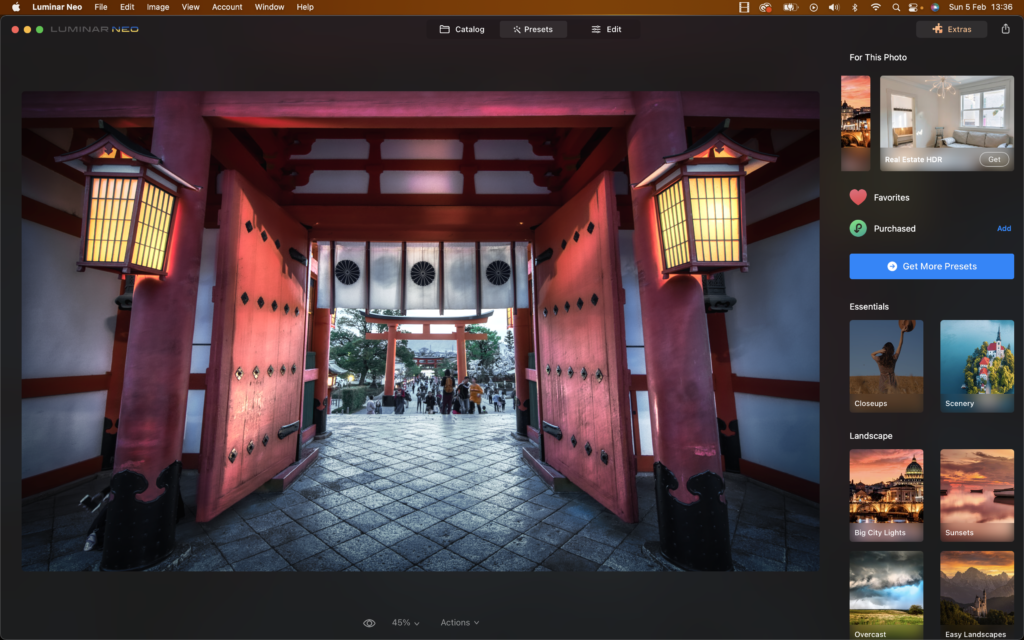Click the partially visible sunset preset thumbnail
Screen dimensions: 1024x640
pyautogui.click(x=856, y=123)
